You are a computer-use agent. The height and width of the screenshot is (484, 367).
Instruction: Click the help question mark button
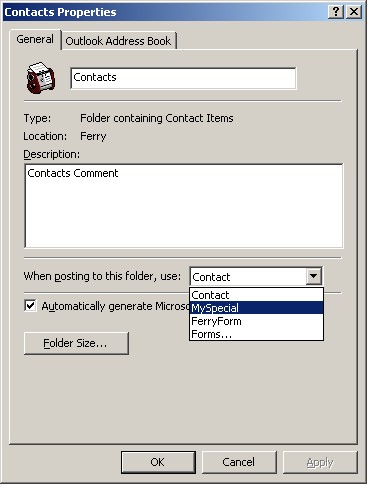click(336, 12)
